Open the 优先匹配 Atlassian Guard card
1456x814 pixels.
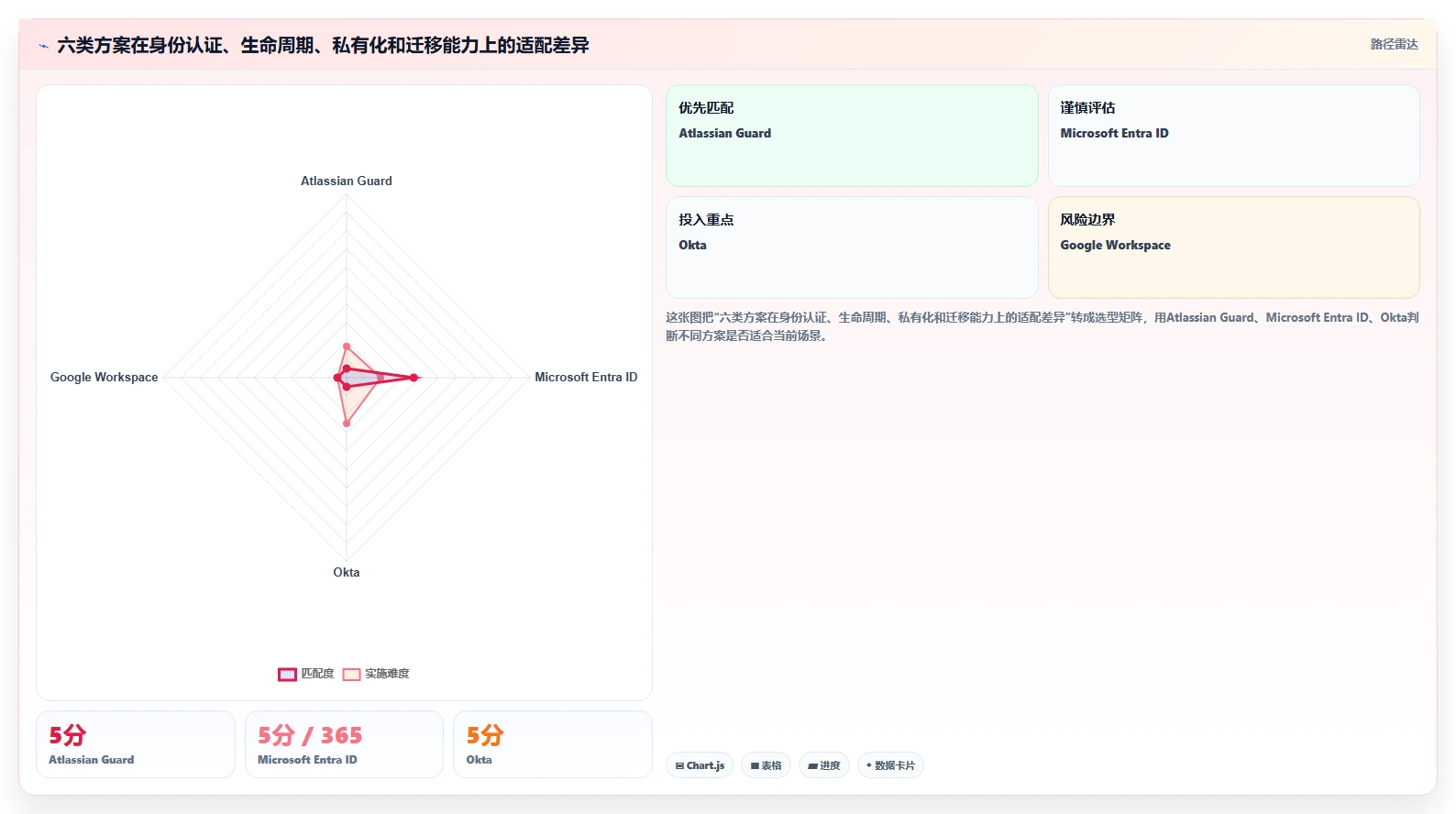pyautogui.click(x=852, y=136)
